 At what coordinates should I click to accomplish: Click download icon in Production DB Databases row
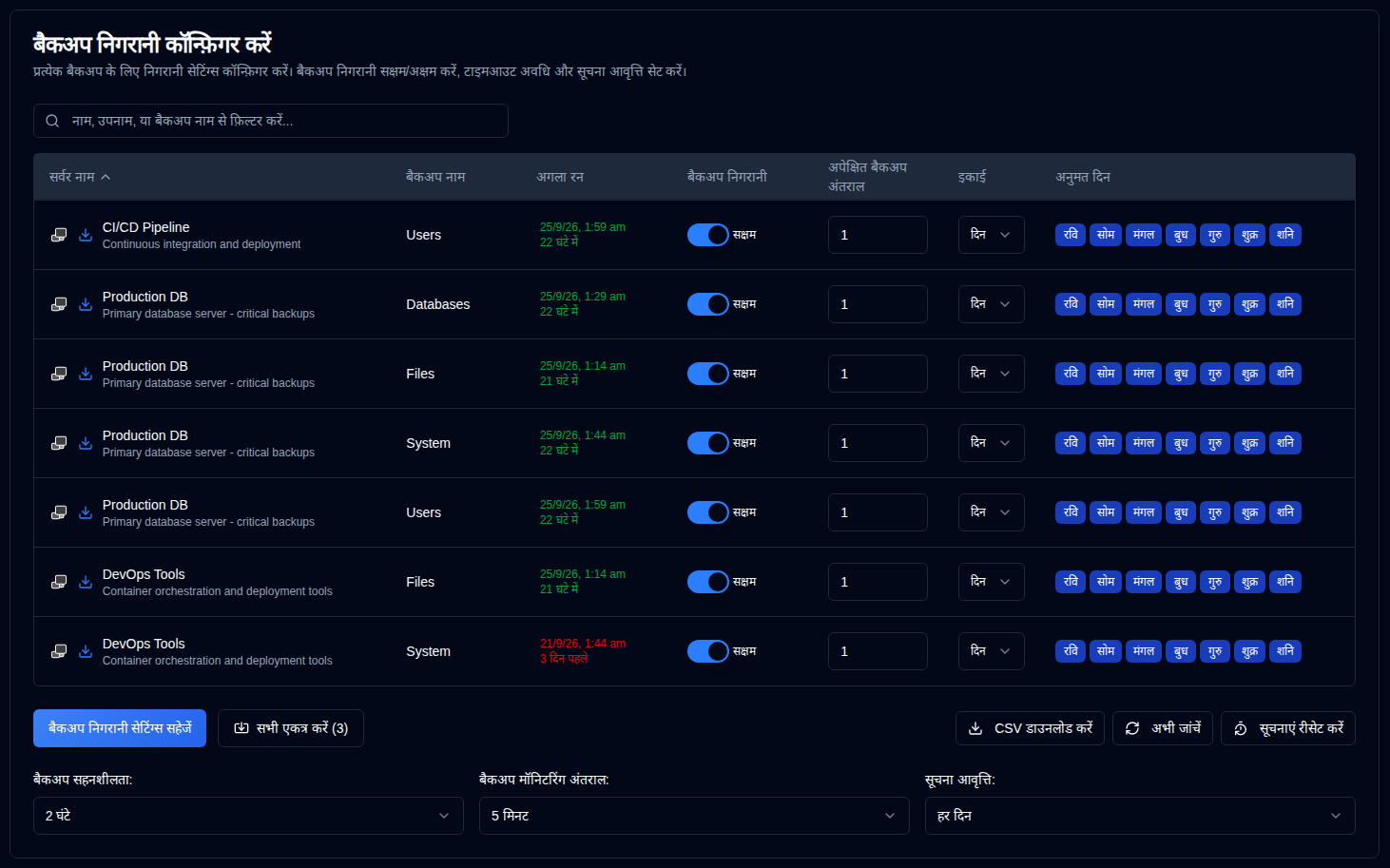86,304
